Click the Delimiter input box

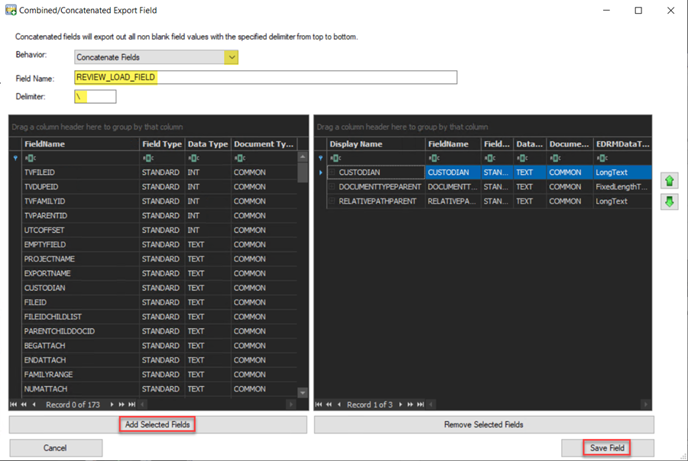[x=95, y=96]
